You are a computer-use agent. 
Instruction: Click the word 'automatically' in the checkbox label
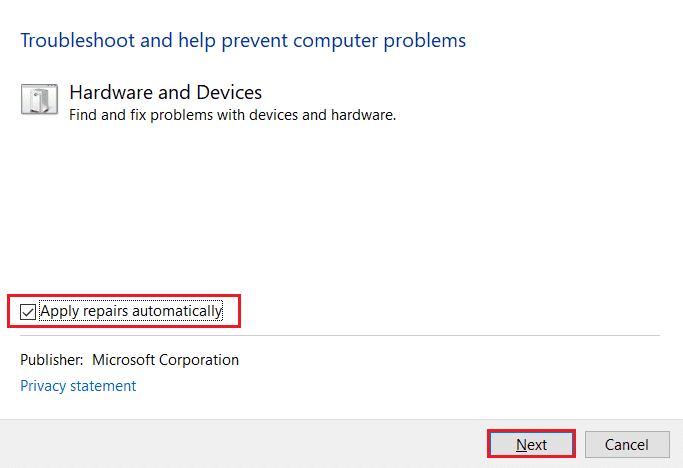point(177,311)
